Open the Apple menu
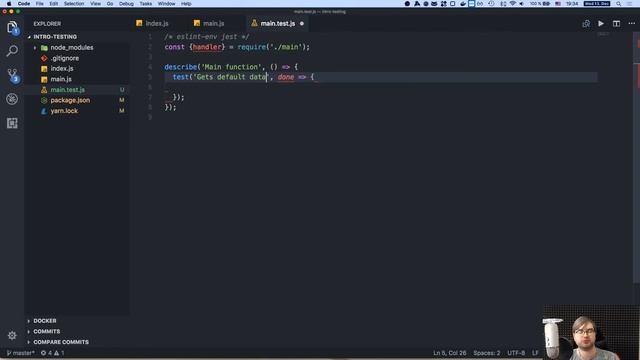The height and width of the screenshot is (360, 640). (x=9, y=4)
